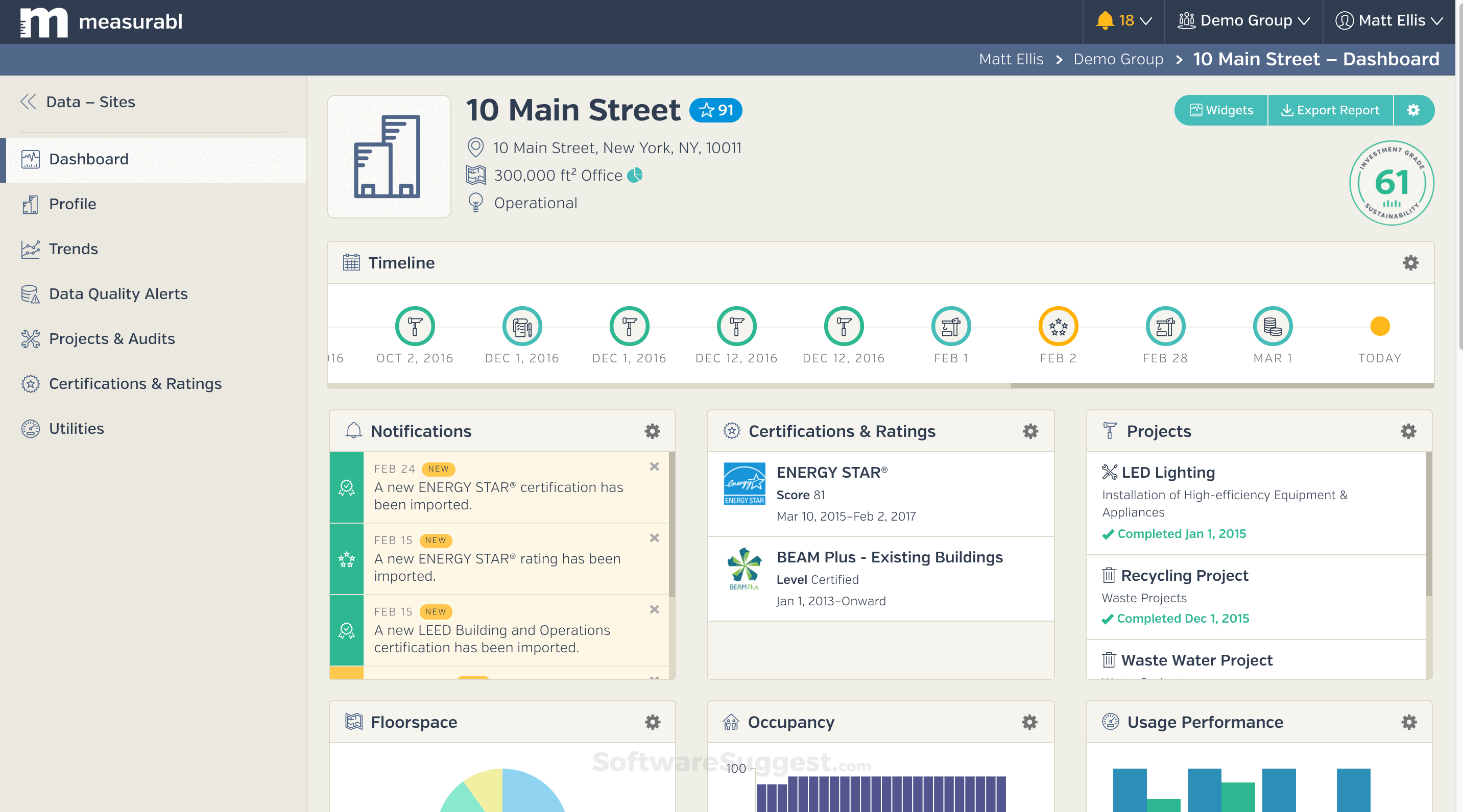Screen dimensions: 1463x812
Task: Click the Export Report button
Action: (1330, 110)
